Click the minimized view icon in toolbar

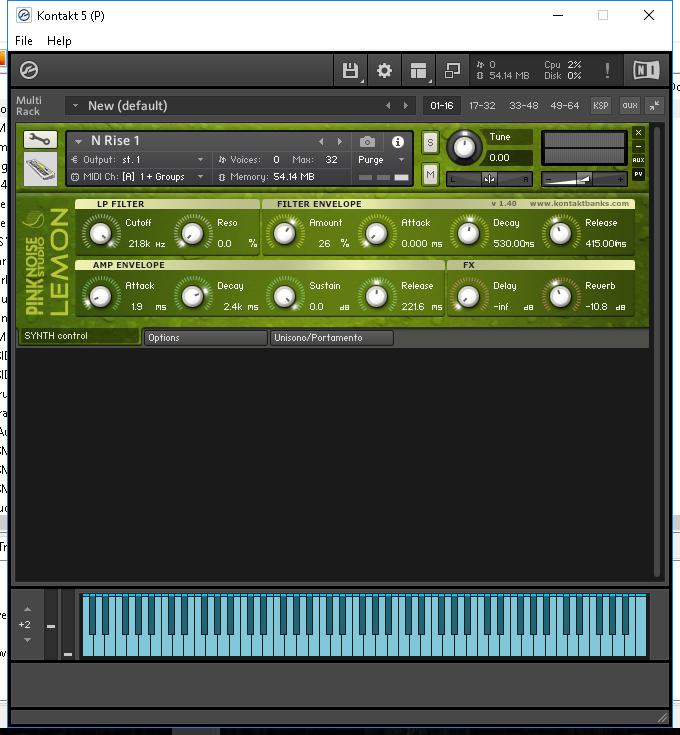point(452,70)
